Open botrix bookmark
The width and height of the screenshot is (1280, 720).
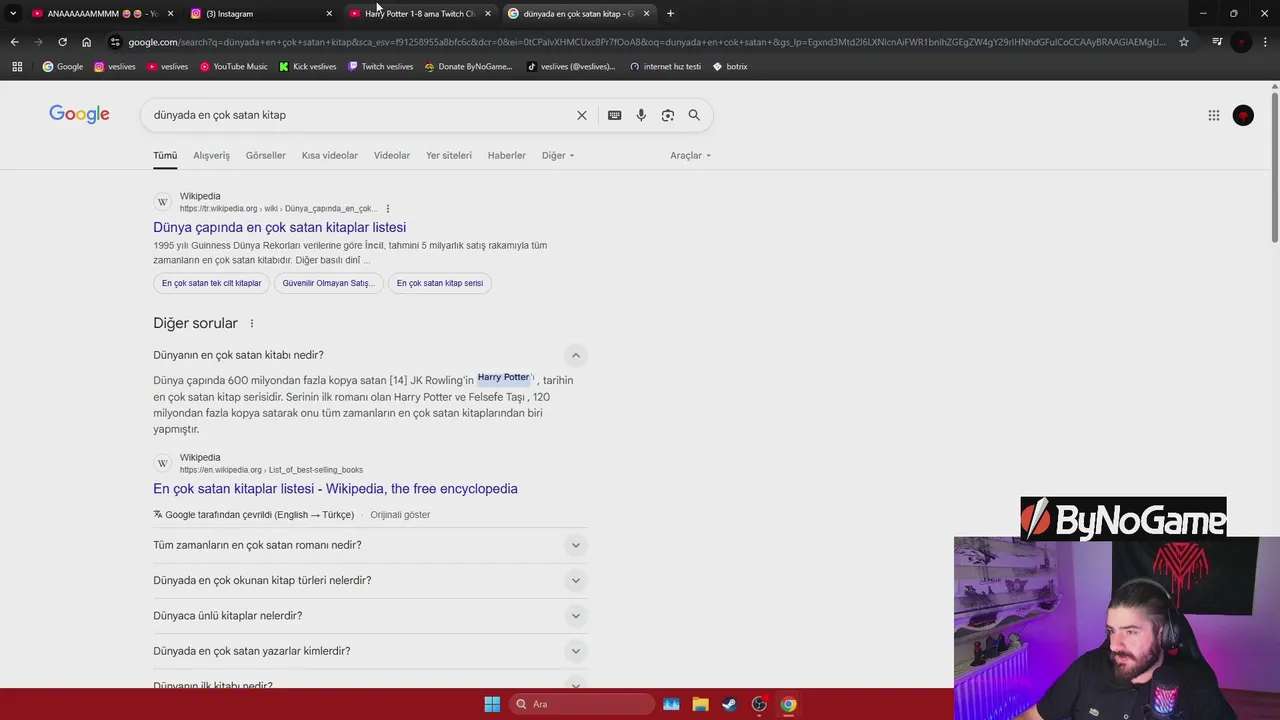click(x=730, y=67)
